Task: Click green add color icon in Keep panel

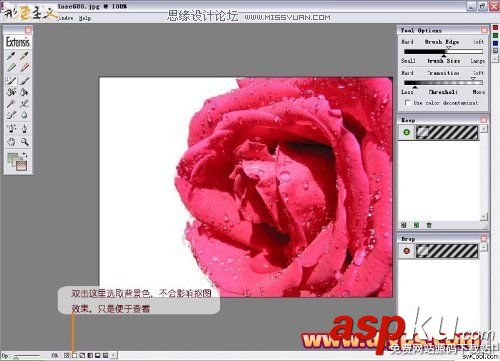Action: (x=416, y=225)
